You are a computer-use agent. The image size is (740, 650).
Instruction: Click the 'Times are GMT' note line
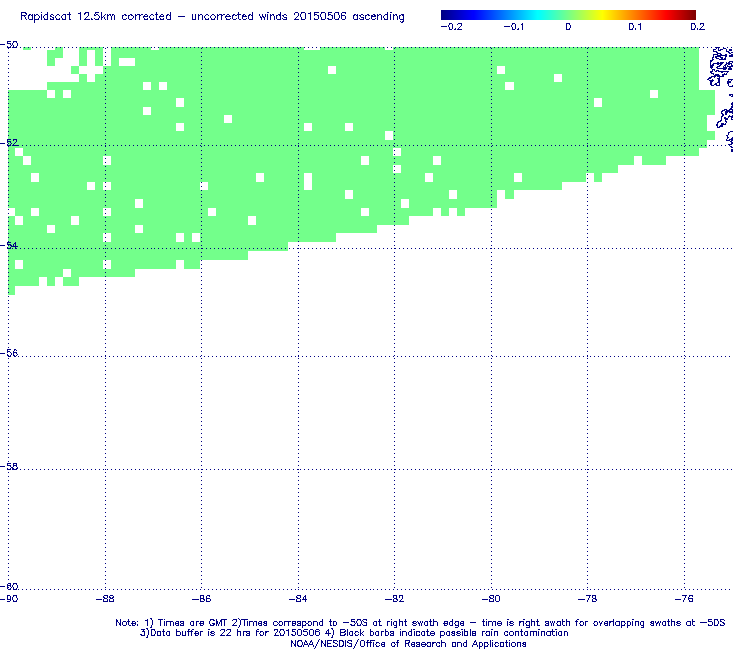pyautogui.click(x=420, y=623)
